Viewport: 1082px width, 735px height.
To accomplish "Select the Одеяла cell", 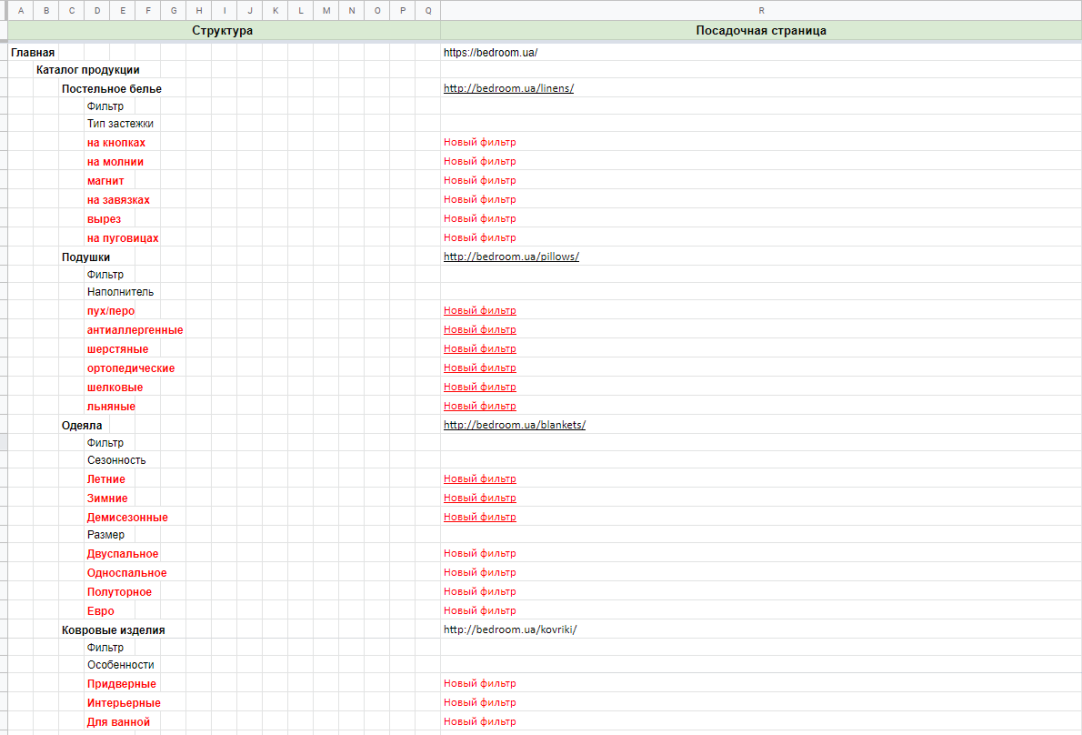I will [81, 426].
